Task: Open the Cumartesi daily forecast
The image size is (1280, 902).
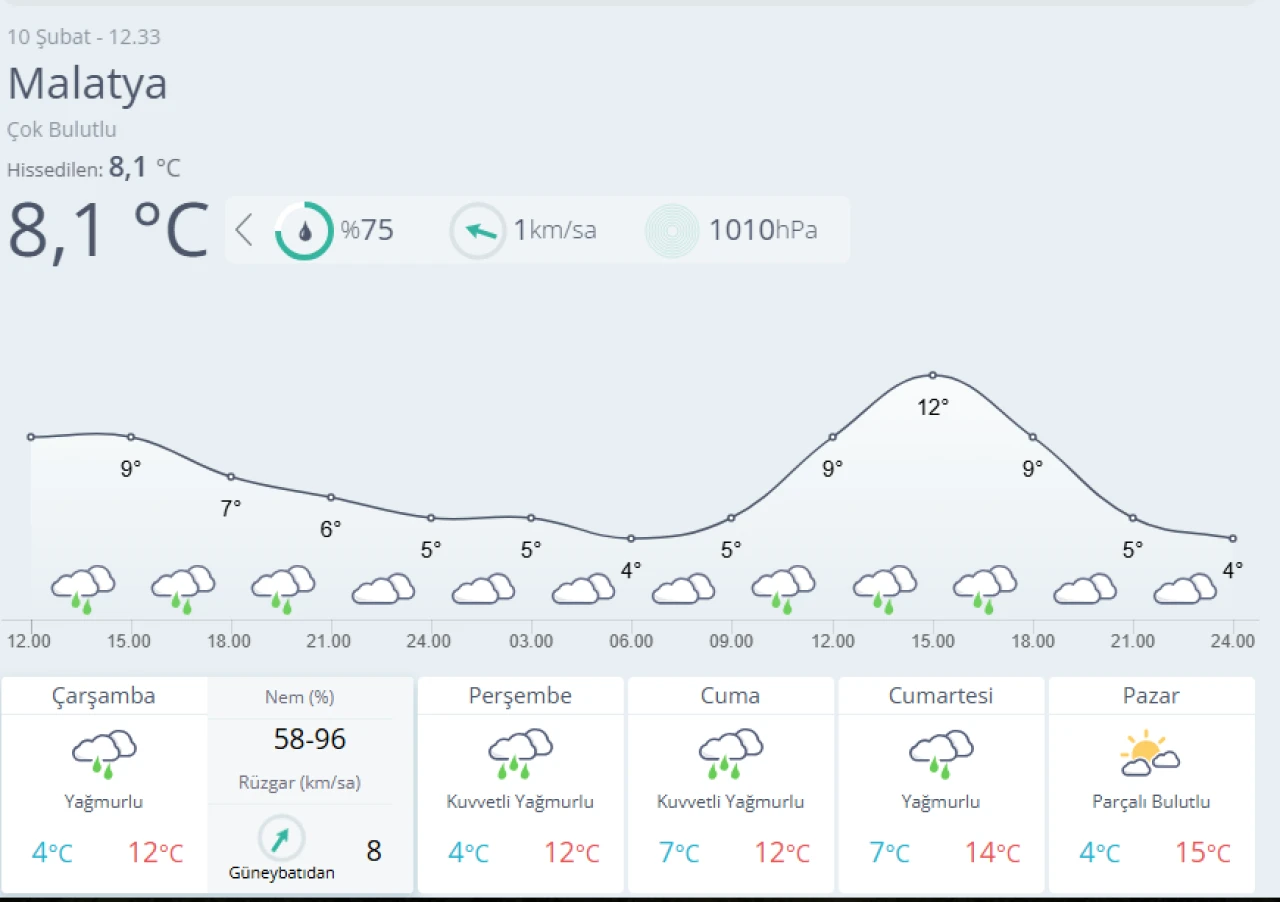Action: coord(941,785)
